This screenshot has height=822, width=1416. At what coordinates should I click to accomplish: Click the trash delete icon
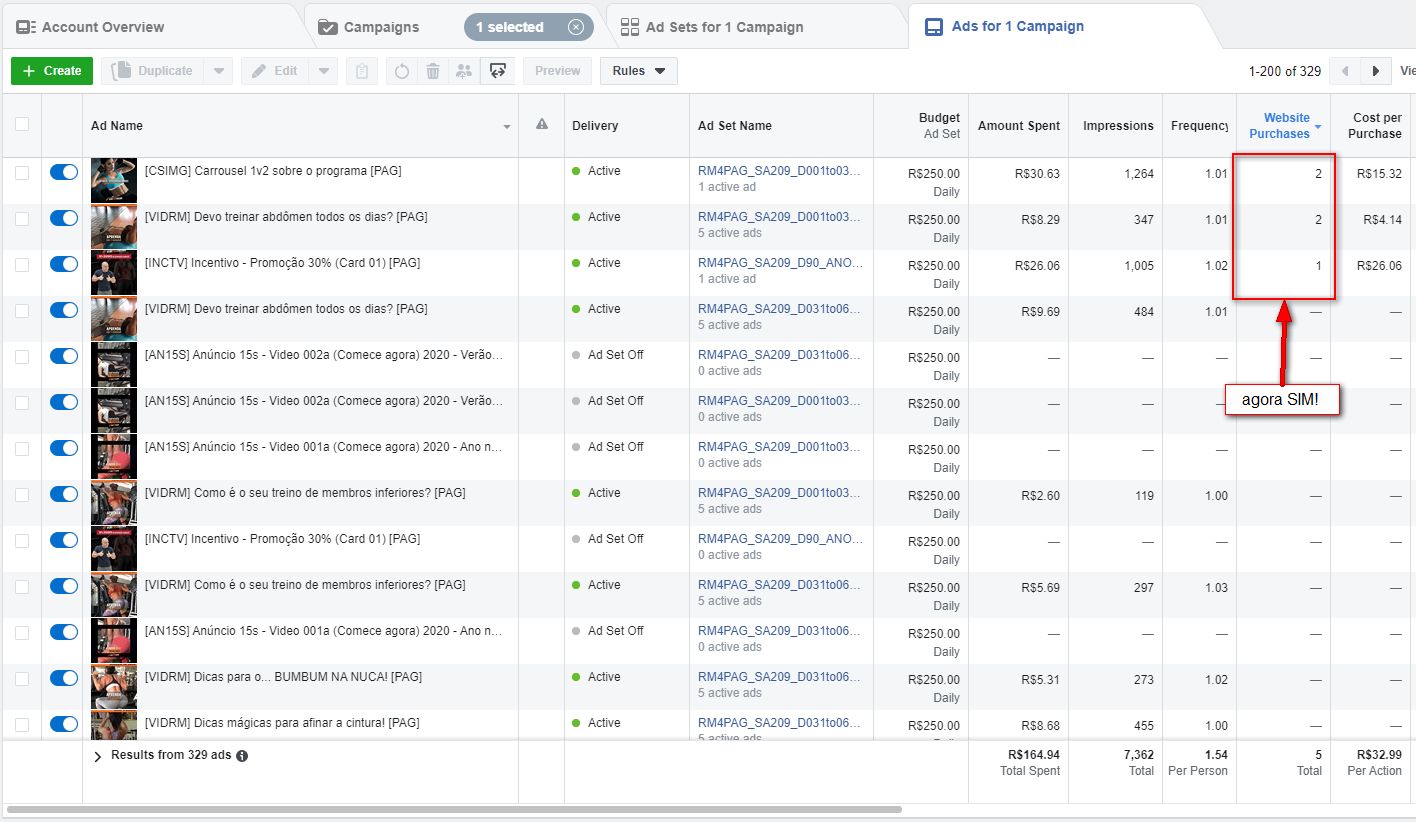coord(432,71)
